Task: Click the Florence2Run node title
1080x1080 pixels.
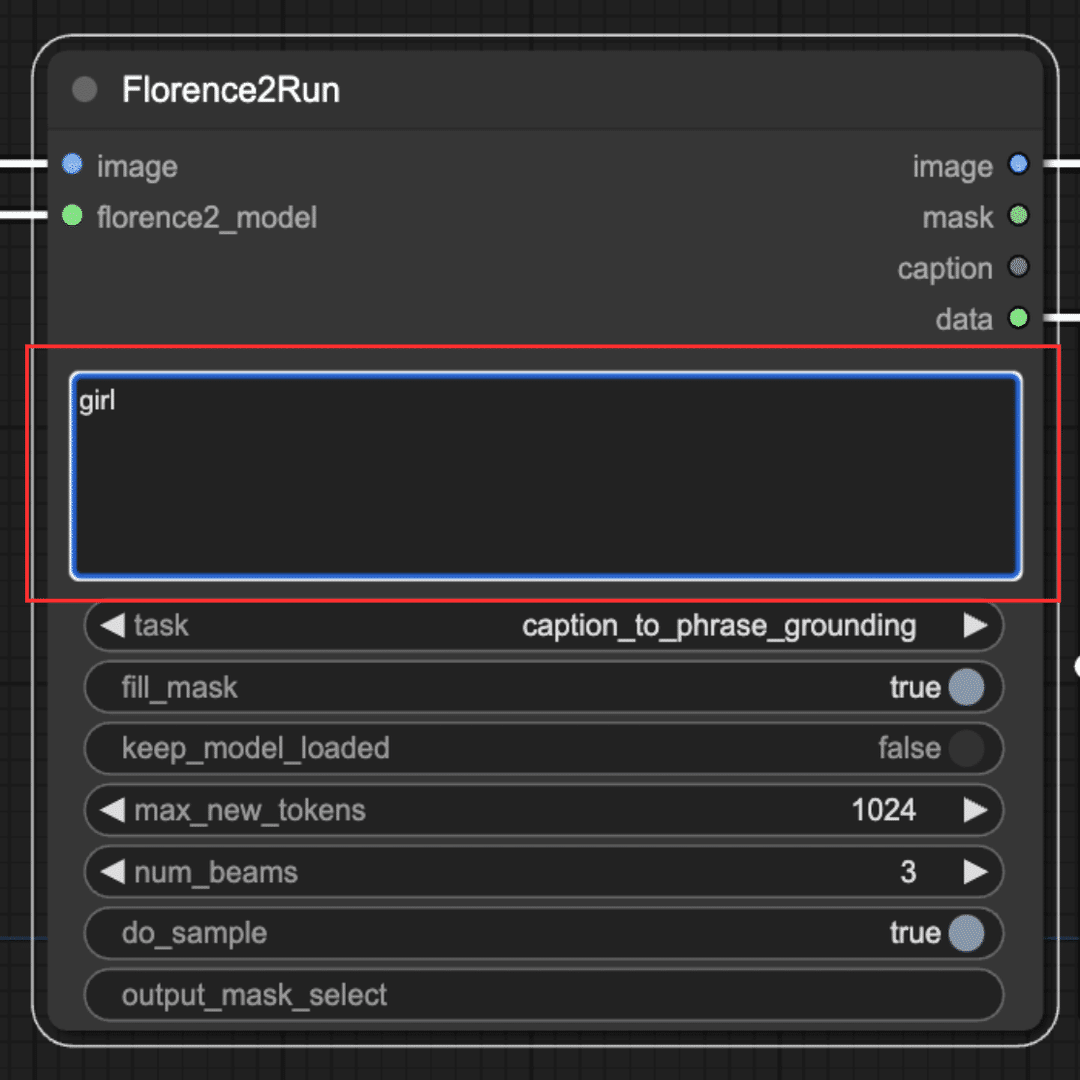Action: [x=231, y=90]
